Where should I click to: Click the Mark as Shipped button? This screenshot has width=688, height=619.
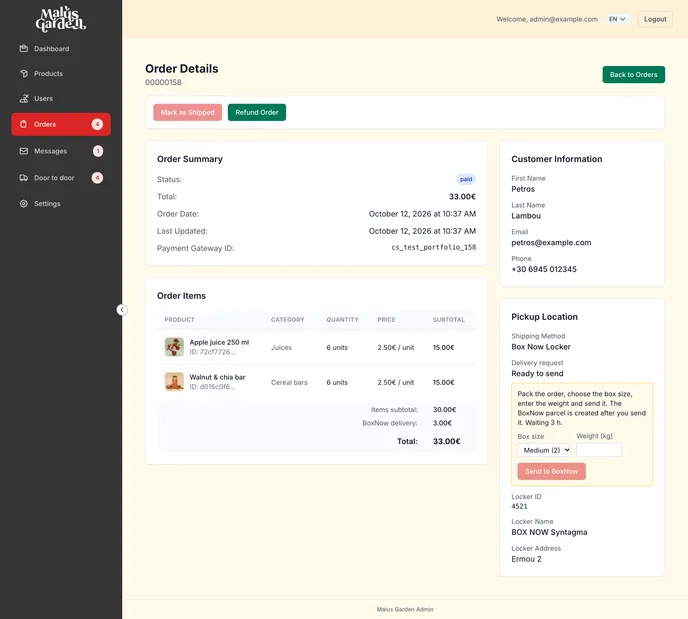[187, 112]
